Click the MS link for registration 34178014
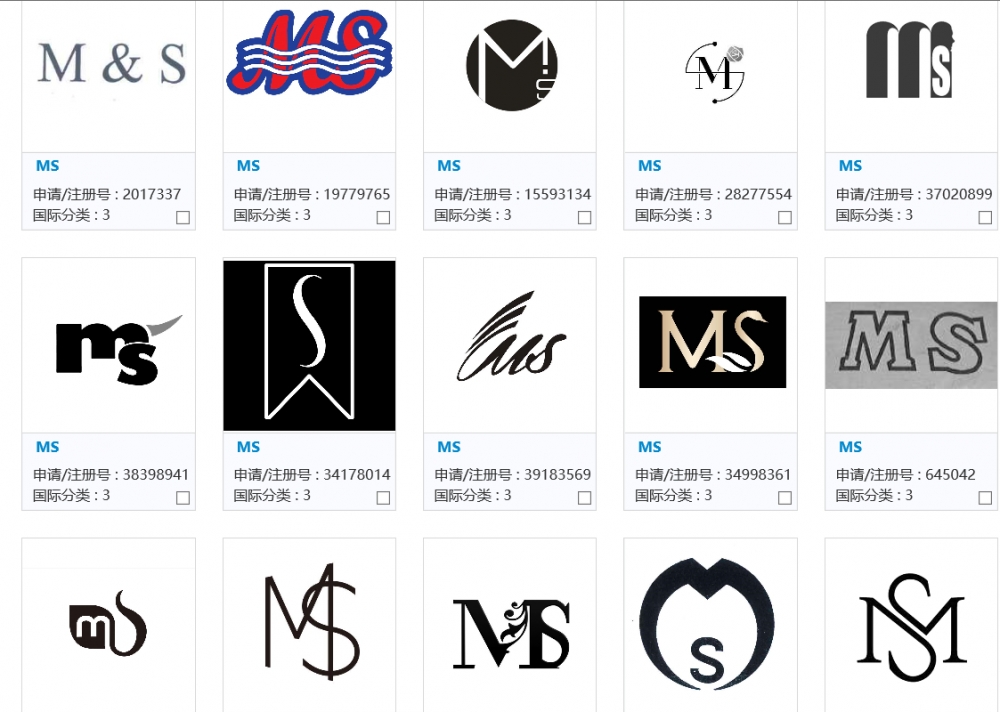The width and height of the screenshot is (1000, 712). [248, 447]
